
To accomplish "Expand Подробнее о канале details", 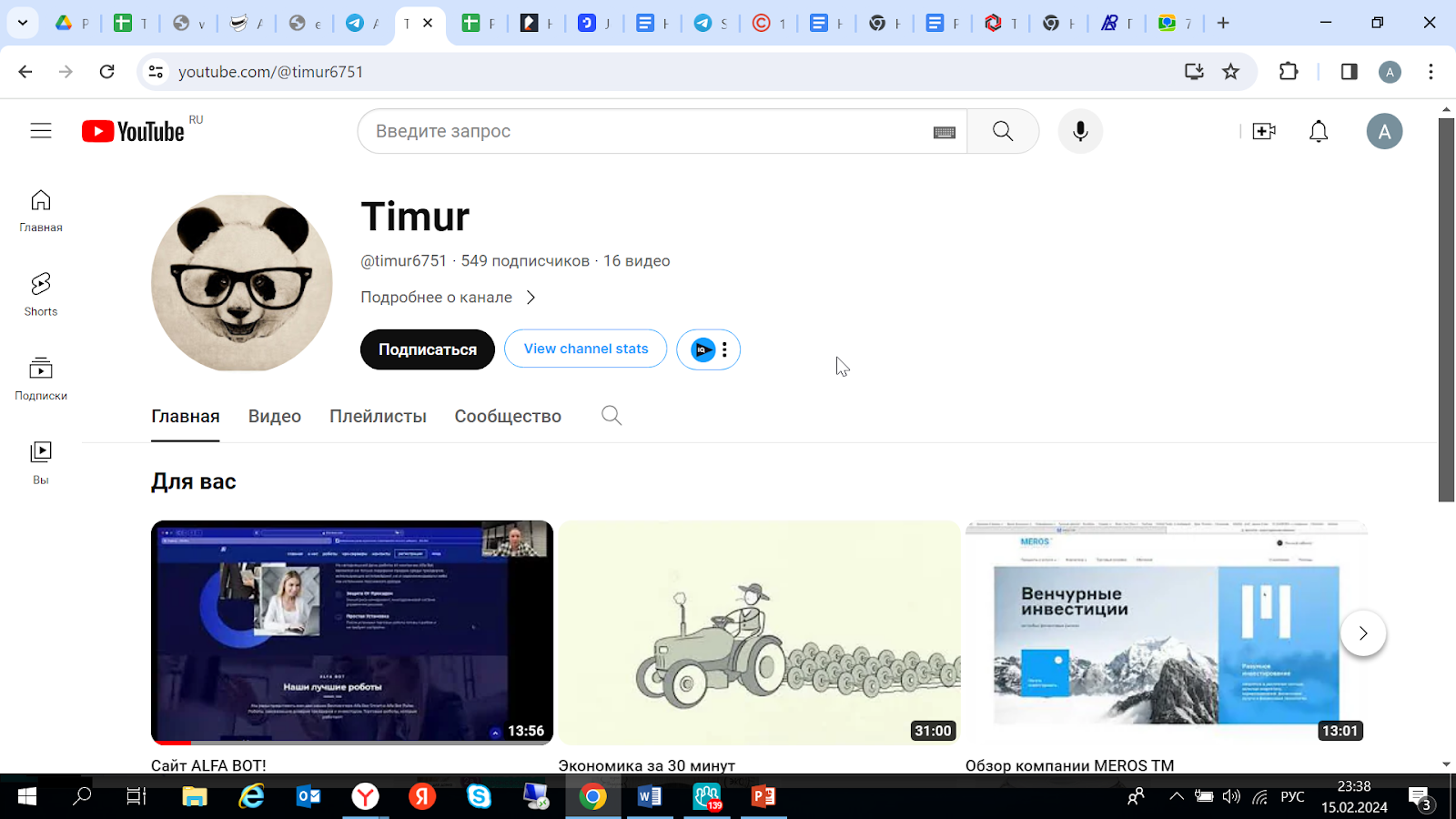I will (448, 298).
